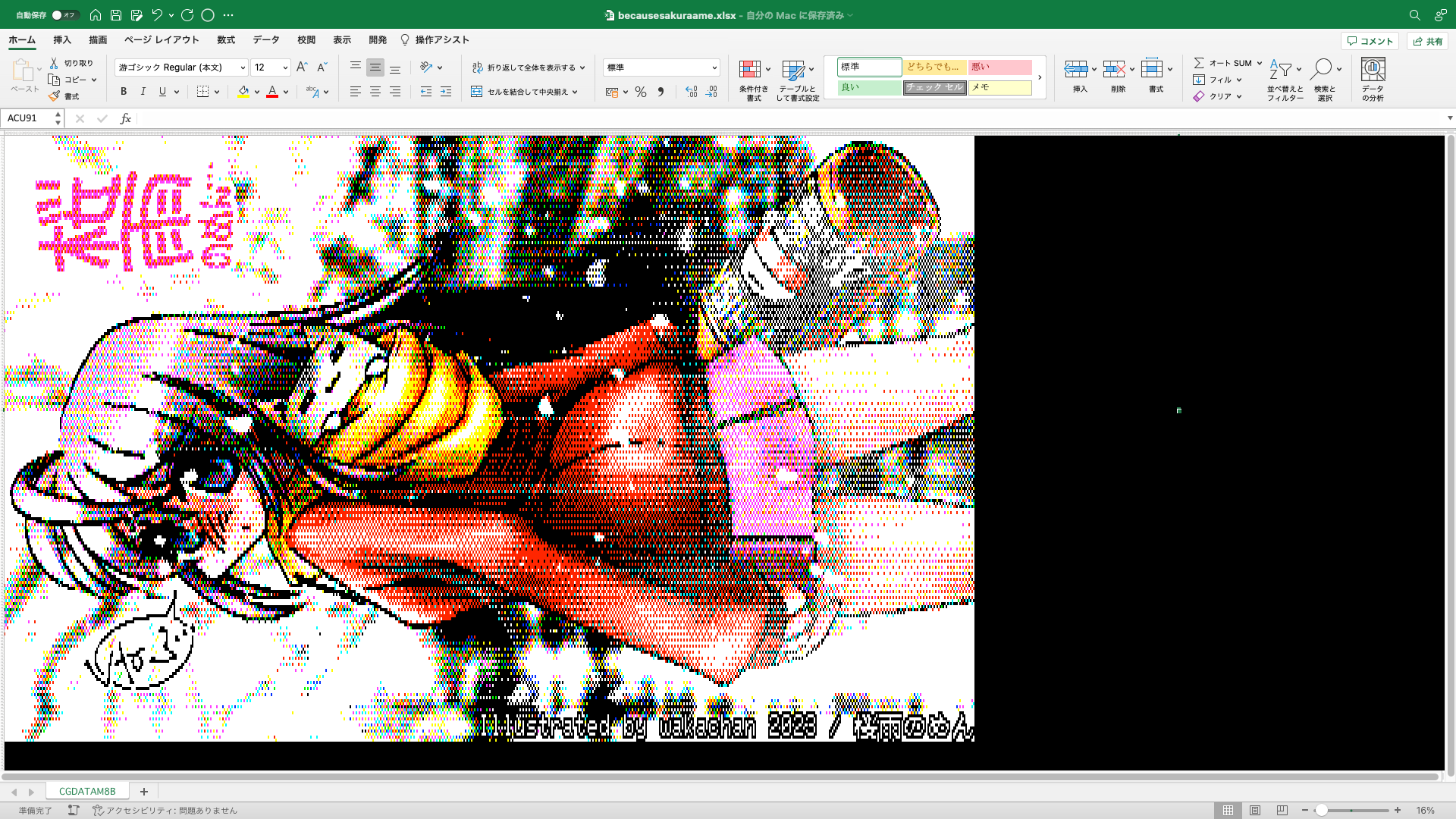Expand the fill color dropdown arrow
Viewport: 1456px width, 819px height.
(257, 92)
